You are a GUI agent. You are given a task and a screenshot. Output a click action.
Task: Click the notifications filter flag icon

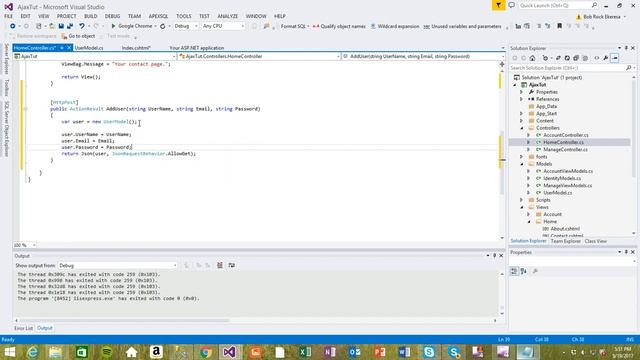pyautogui.click(x=498, y=5)
